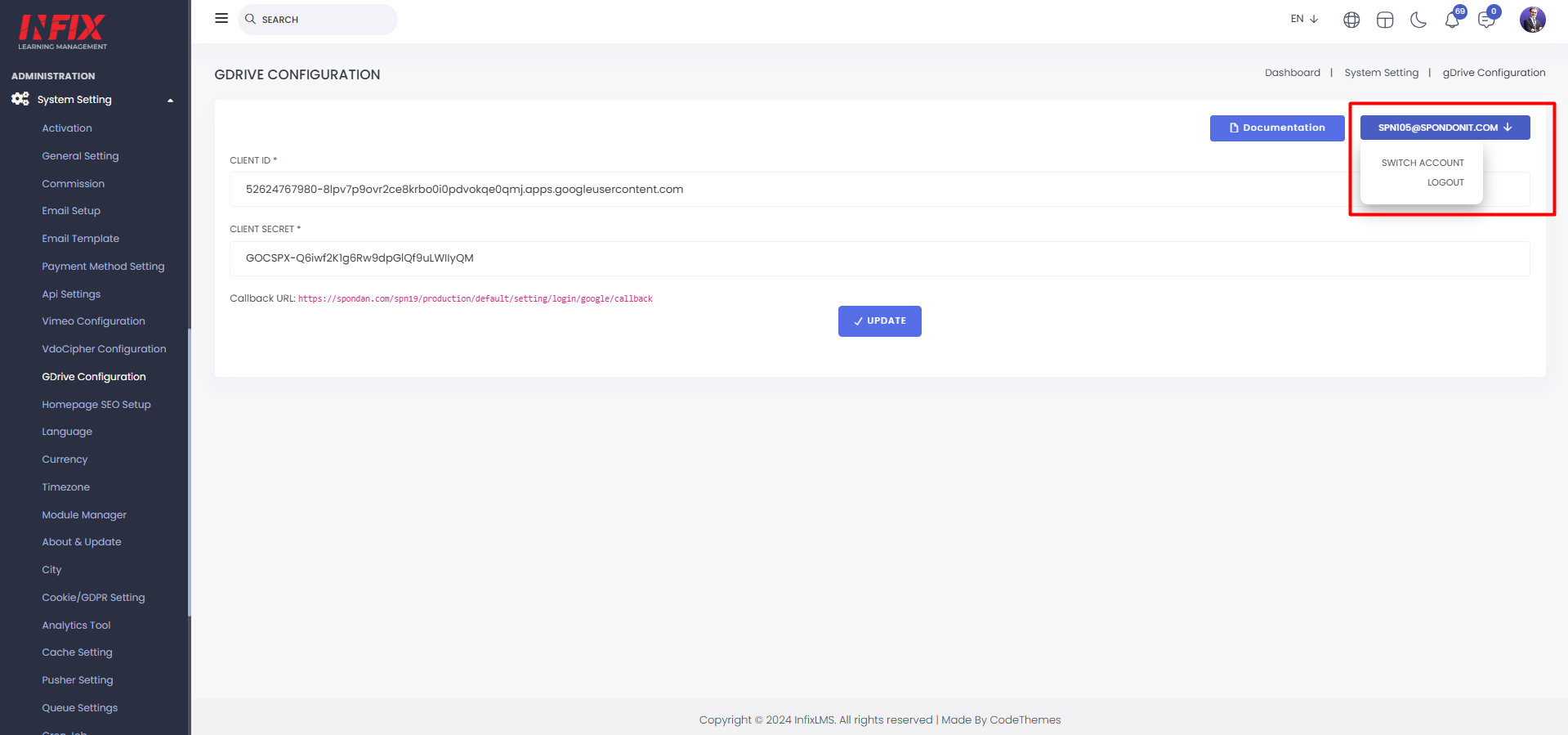Open the City menu item
This screenshot has width=1568, height=735.
(51, 570)
